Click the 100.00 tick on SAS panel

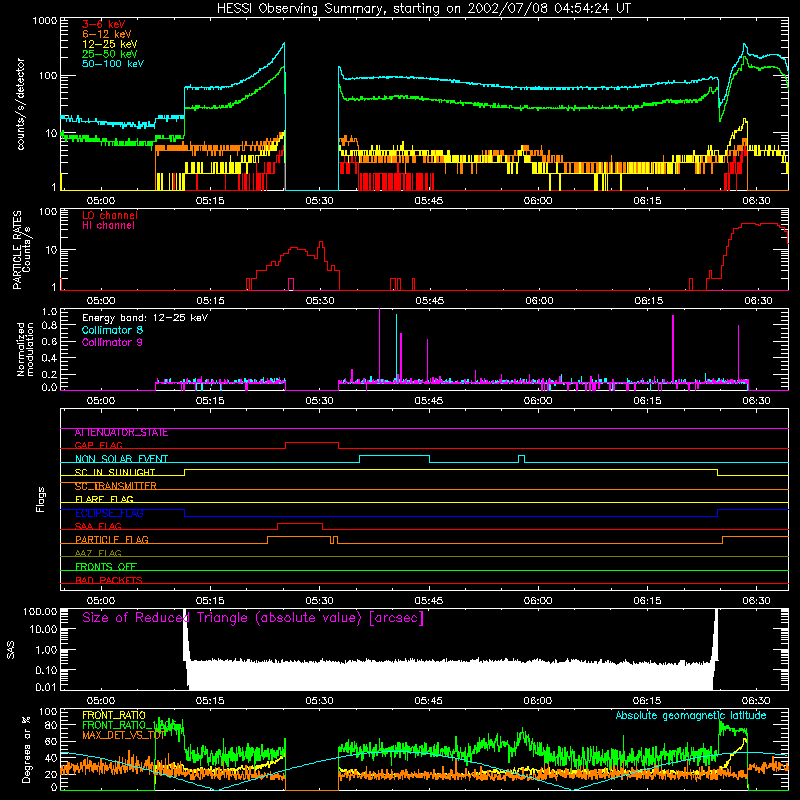tap(40, 611)
